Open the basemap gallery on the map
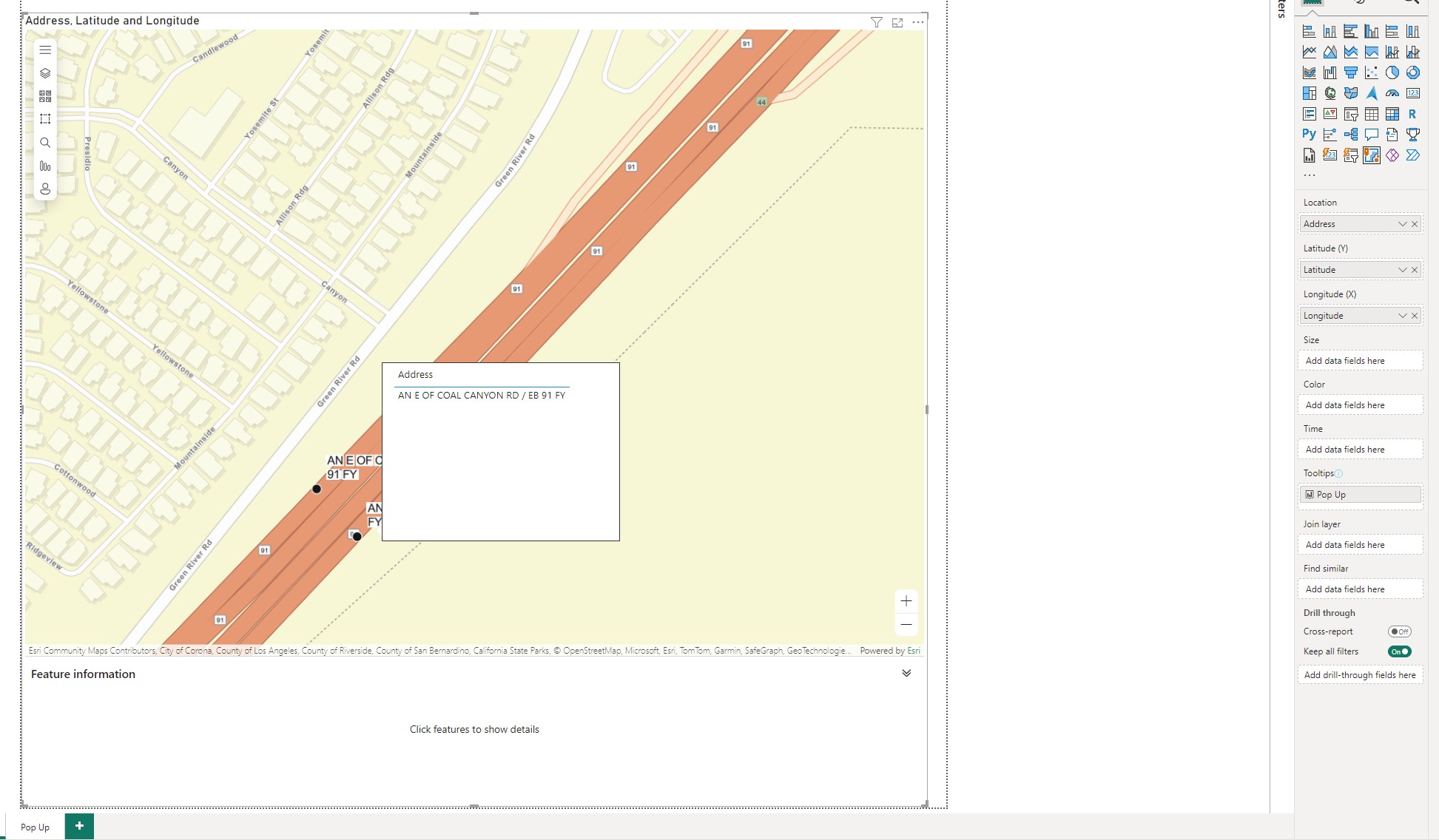Image resolution: width=1439 pixels, height=840 pixels. pyautogui.click(x=45, y=95)
